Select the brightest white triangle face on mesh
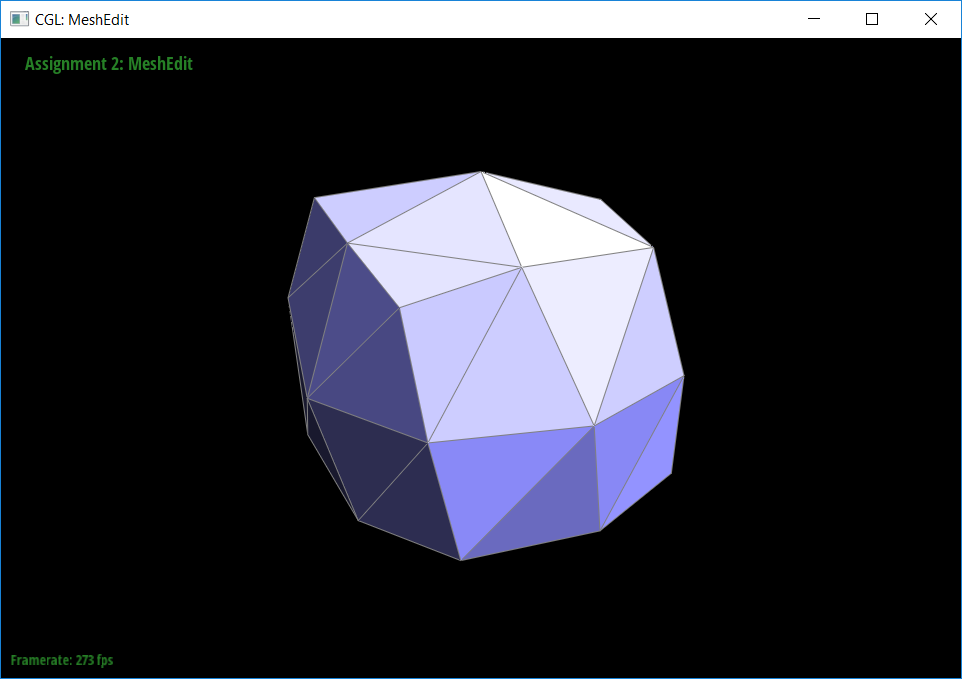This screenshot has height=679, width=962. click(551, 231)
